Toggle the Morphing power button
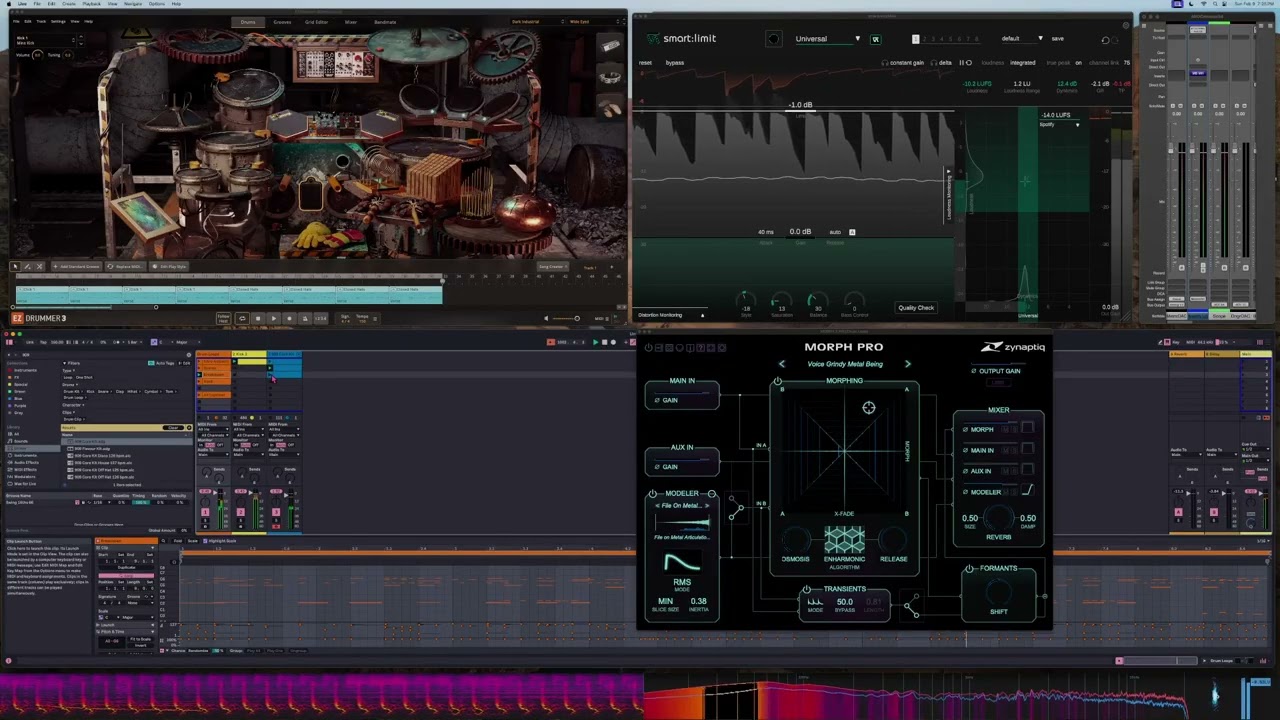The width and height of the screenshot is (1280, 720). tap(777, 381)
